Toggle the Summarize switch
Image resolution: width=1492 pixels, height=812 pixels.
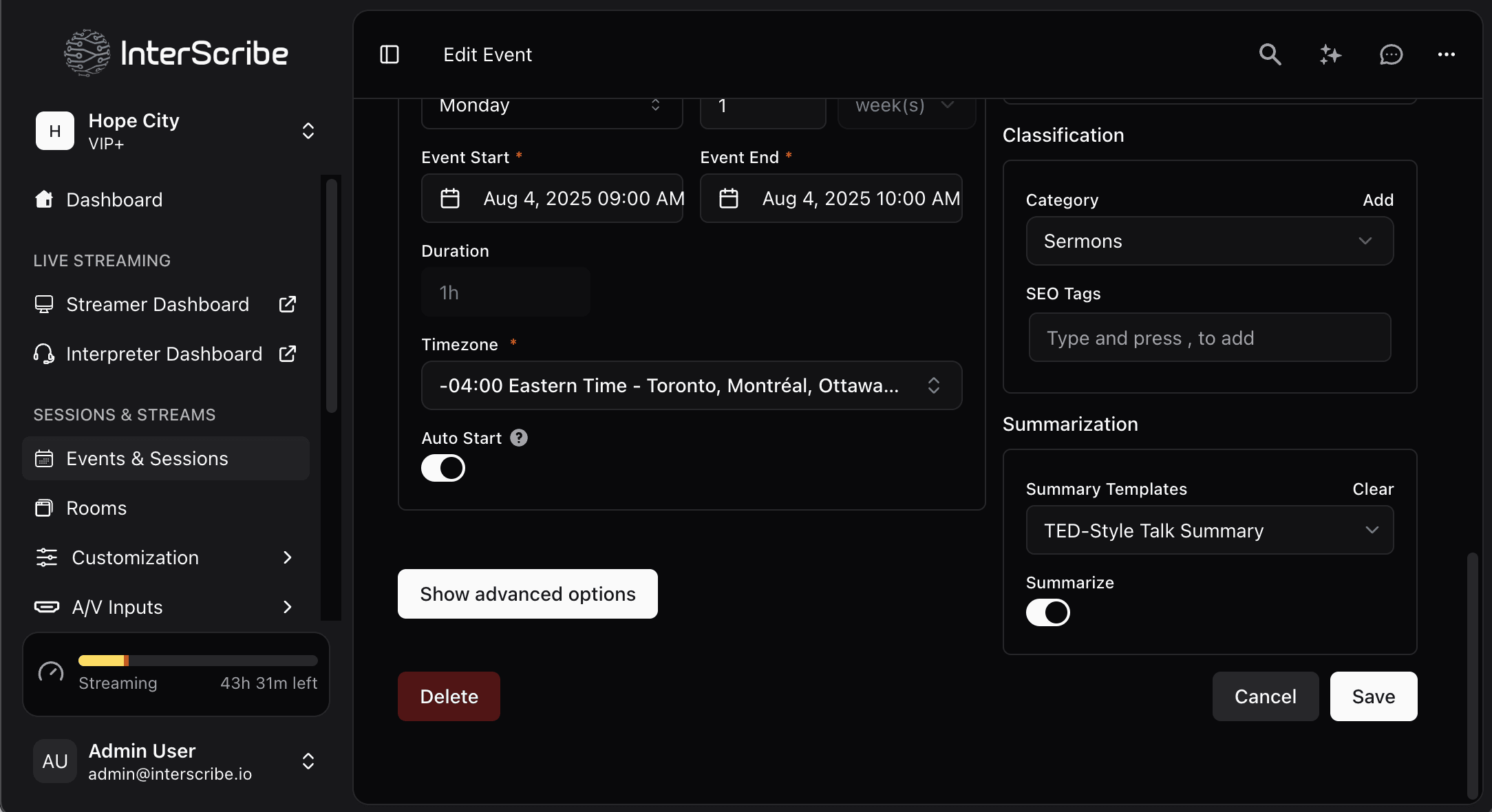coord(1048,612)
